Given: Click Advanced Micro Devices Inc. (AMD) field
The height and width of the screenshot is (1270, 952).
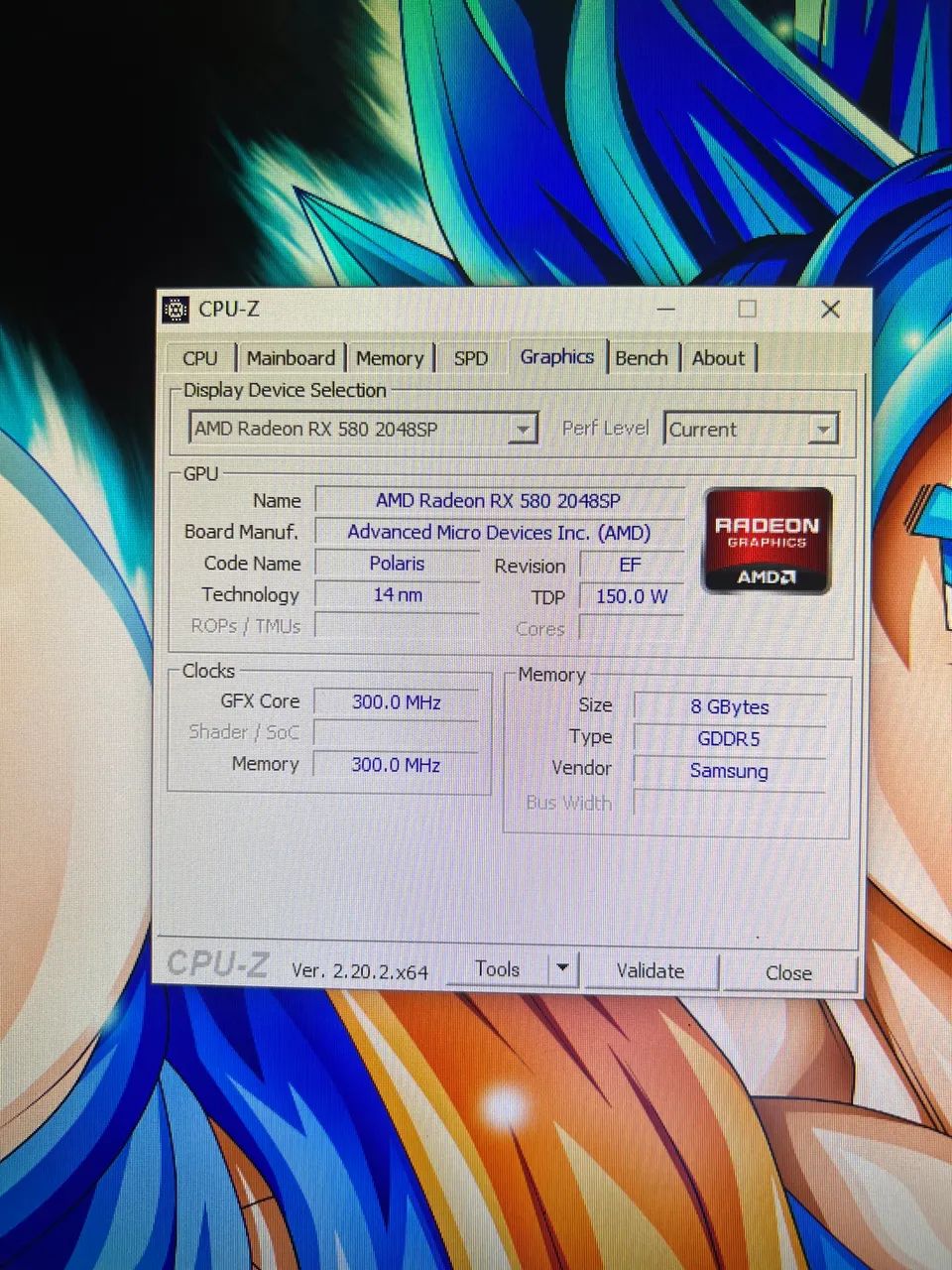Looking at the screenshot, I should (499, 532).
